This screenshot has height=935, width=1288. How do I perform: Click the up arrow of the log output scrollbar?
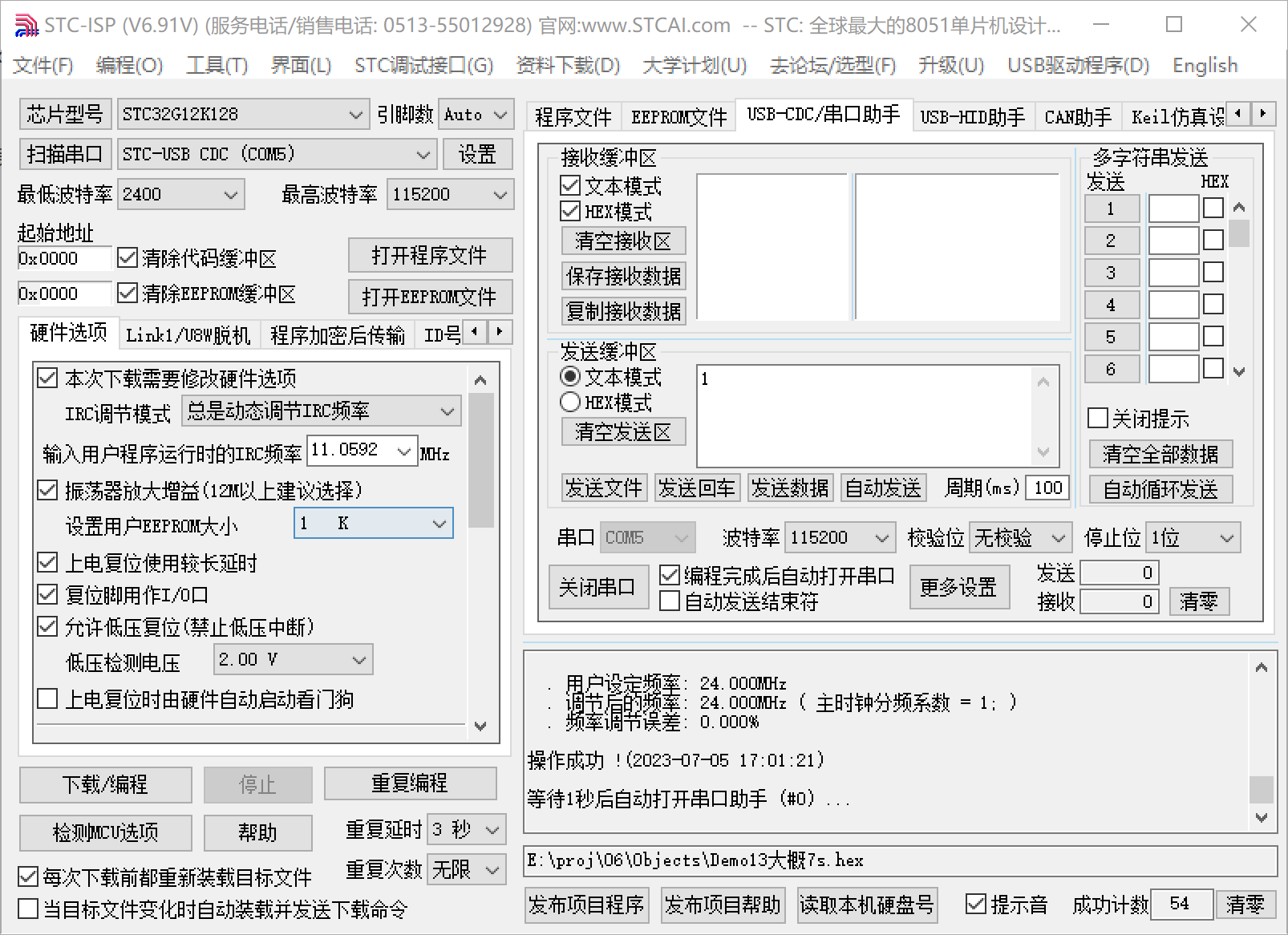click(x=1262, y=668)
